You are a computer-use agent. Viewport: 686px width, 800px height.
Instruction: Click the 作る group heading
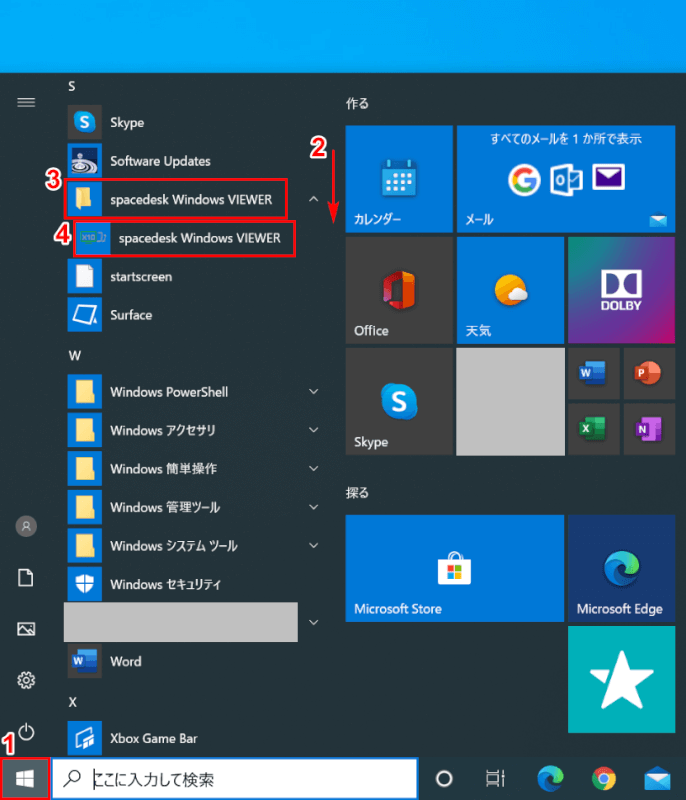[x=357, y=104]
